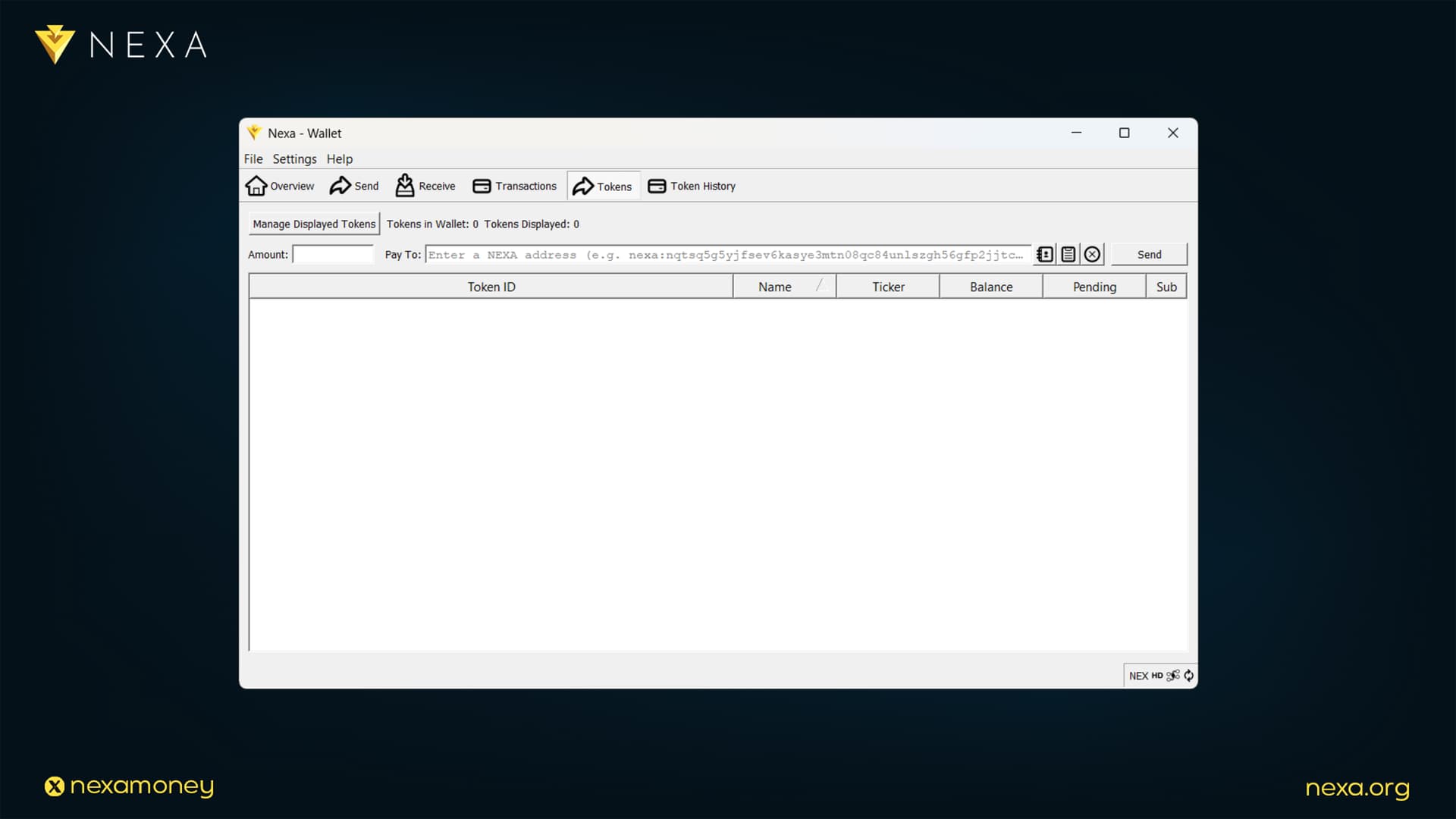Click the Nexa logo in title bar

(254, 133)
